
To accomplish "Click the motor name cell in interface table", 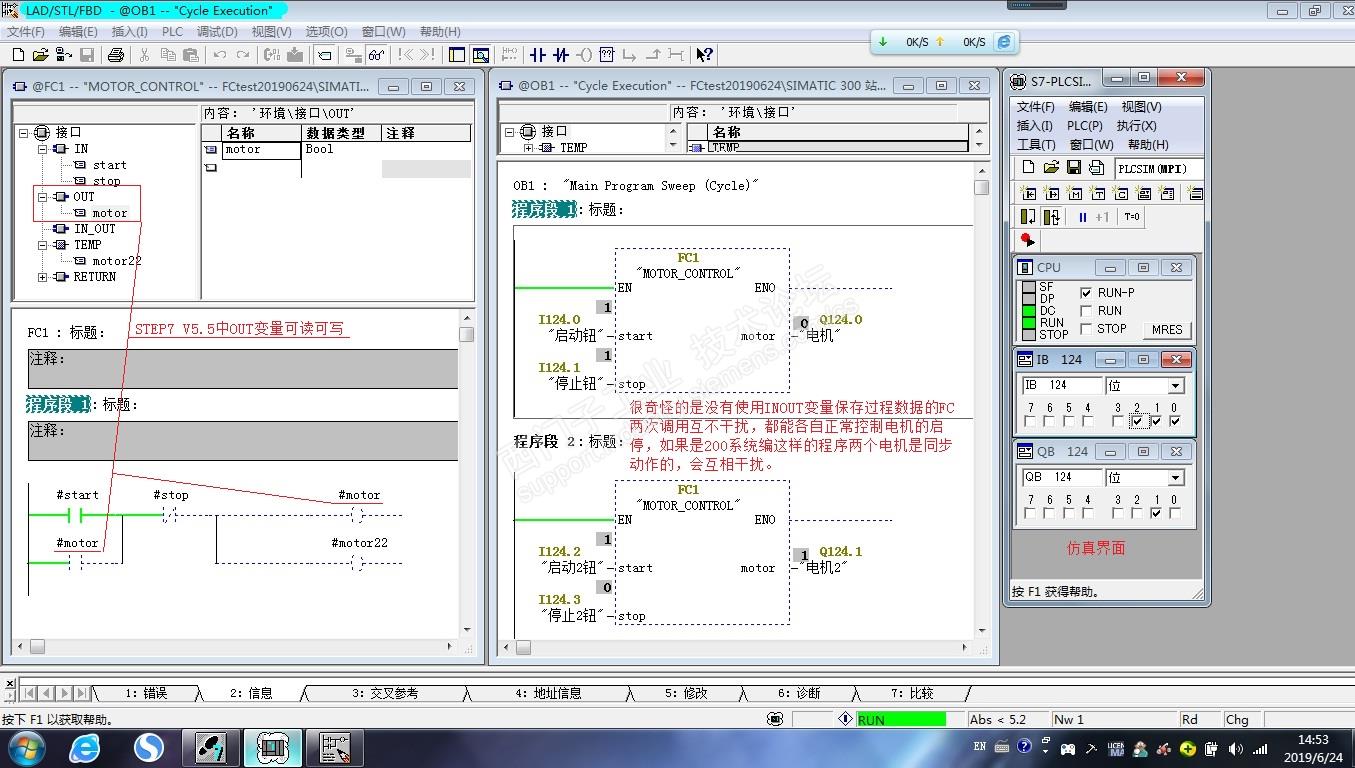I will tap(261, 150).
